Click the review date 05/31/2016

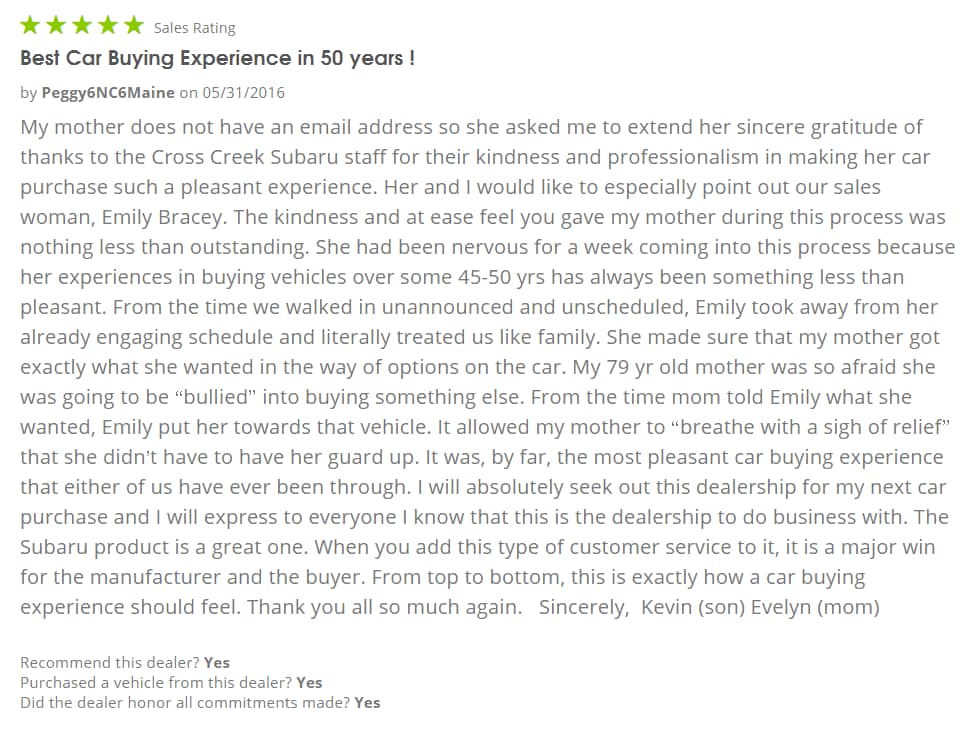point(244,93)
